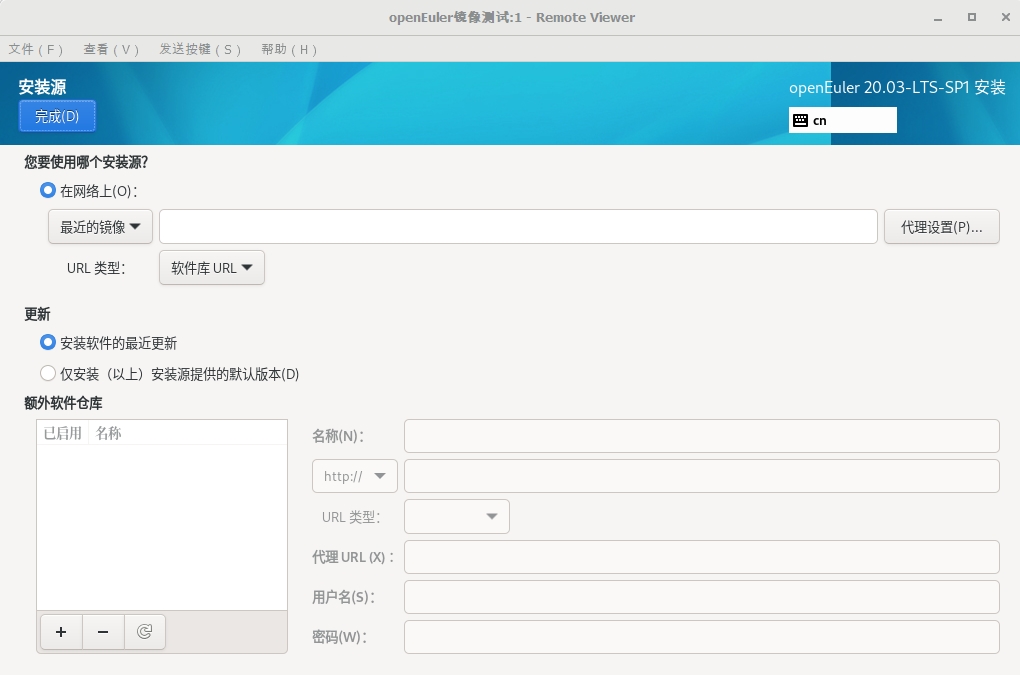
Task: Click the plus icon to add repository
Action: pos(61,632)
